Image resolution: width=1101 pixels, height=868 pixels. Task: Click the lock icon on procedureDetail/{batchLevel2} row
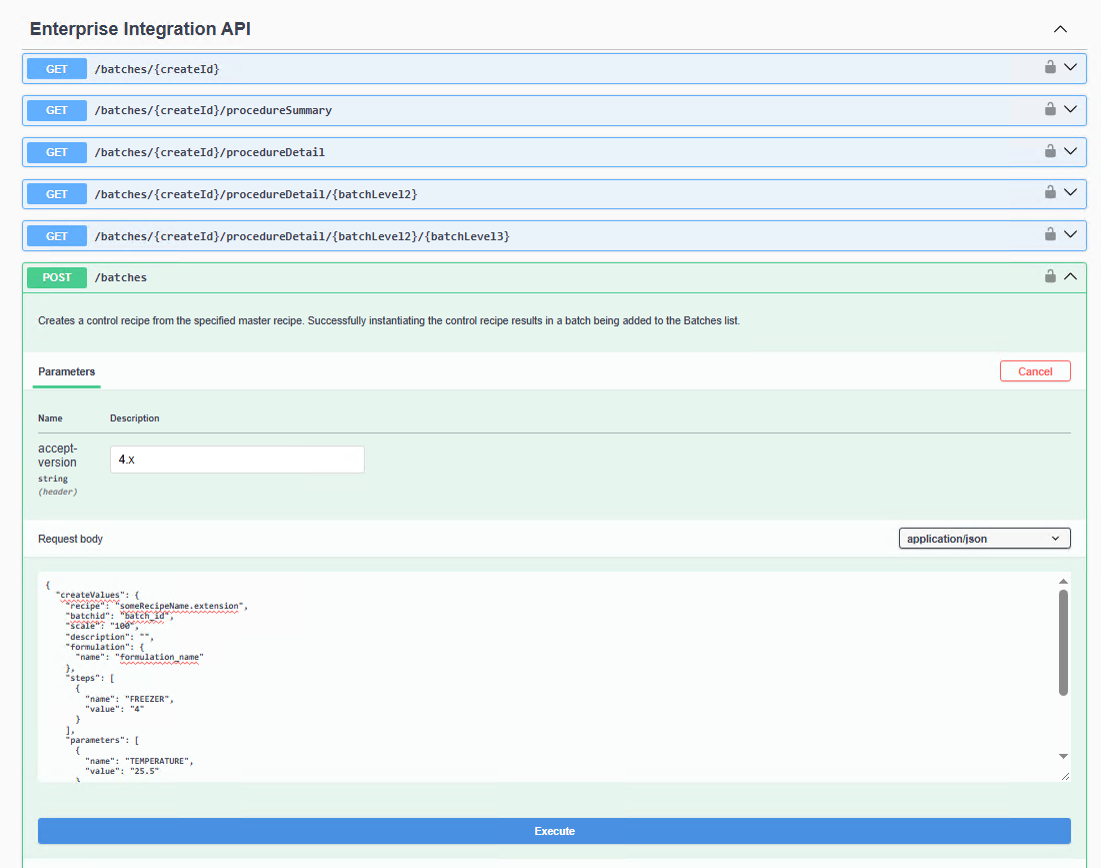[x=1050, y=192]
